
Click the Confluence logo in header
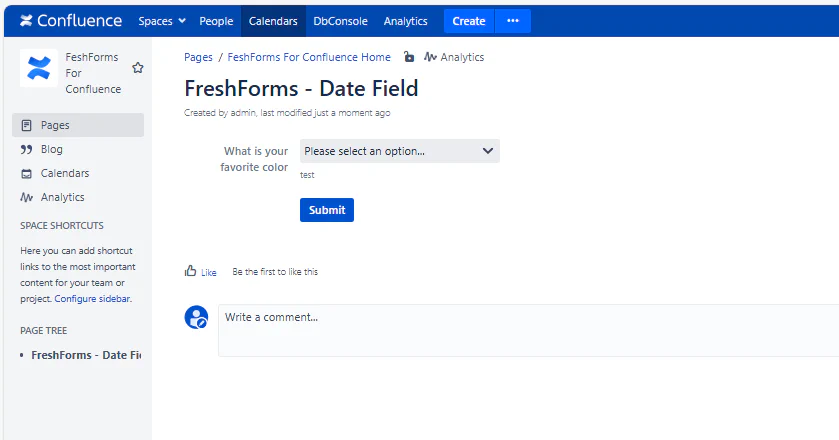[71, 21]
